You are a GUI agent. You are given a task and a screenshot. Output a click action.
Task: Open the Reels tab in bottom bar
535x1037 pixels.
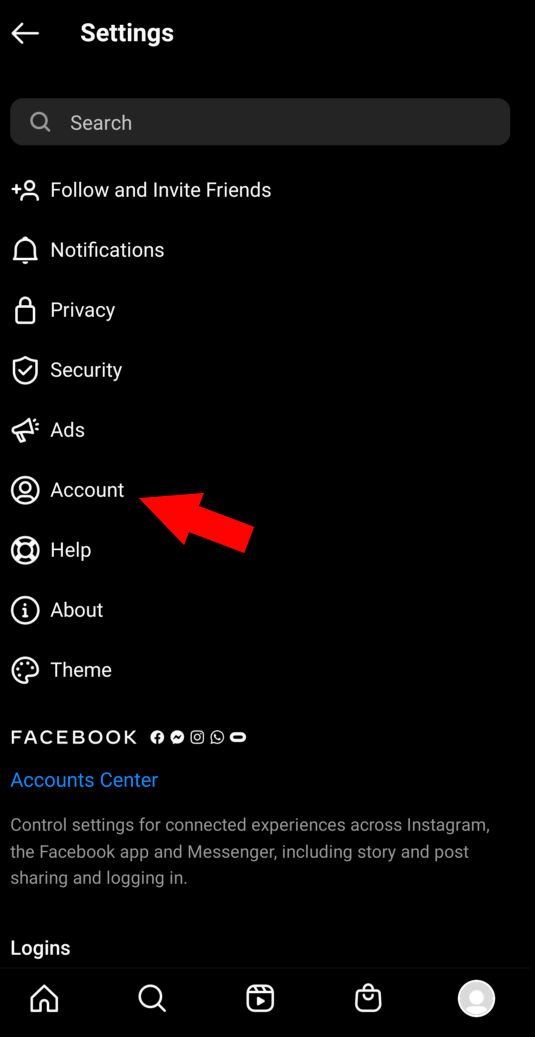click(260, 998)
